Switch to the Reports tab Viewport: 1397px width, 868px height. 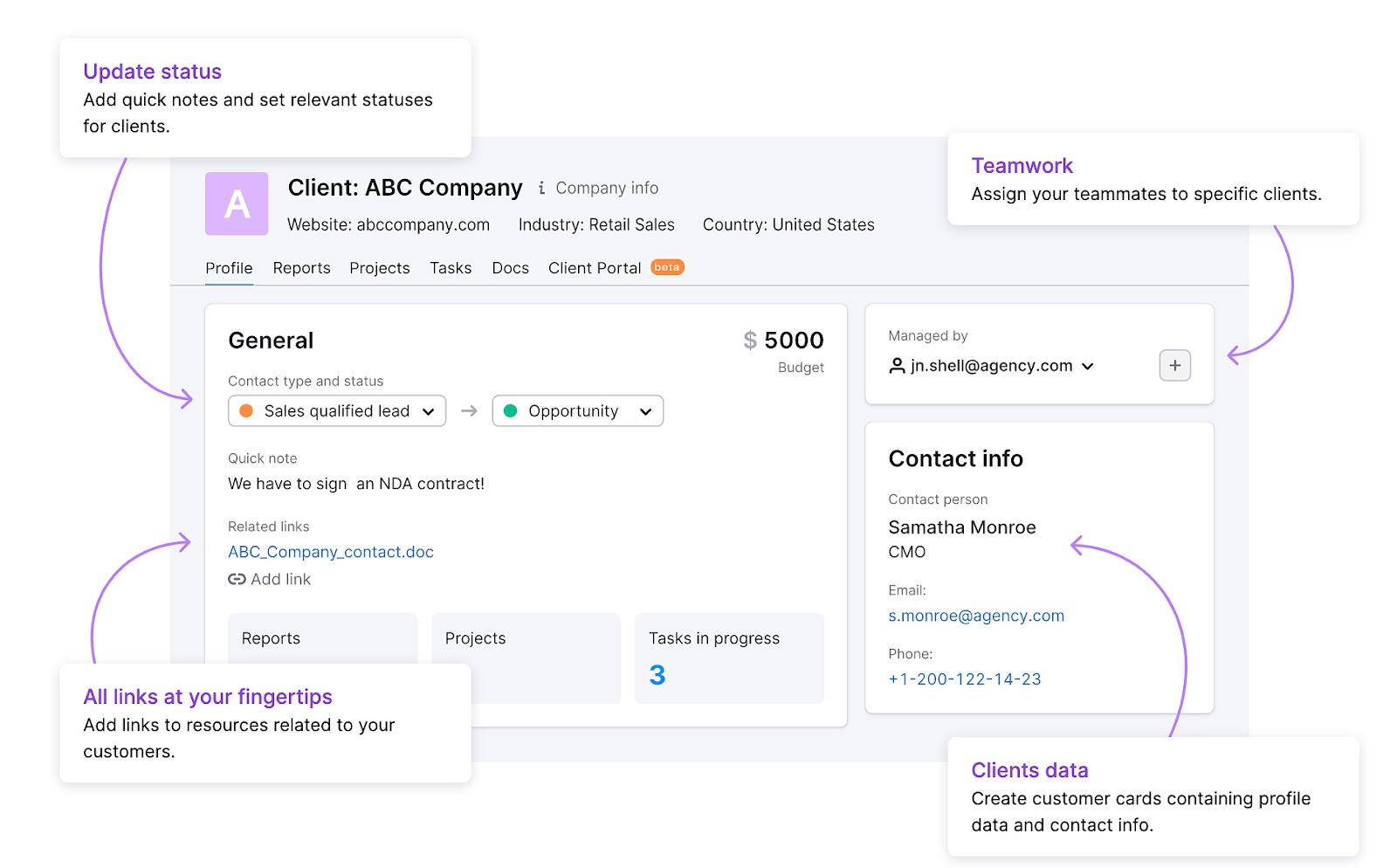tap(300, 268)
